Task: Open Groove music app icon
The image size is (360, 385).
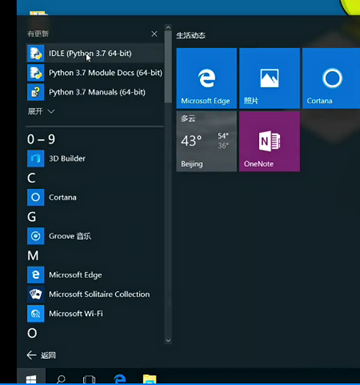Action: tap(35, 236)
